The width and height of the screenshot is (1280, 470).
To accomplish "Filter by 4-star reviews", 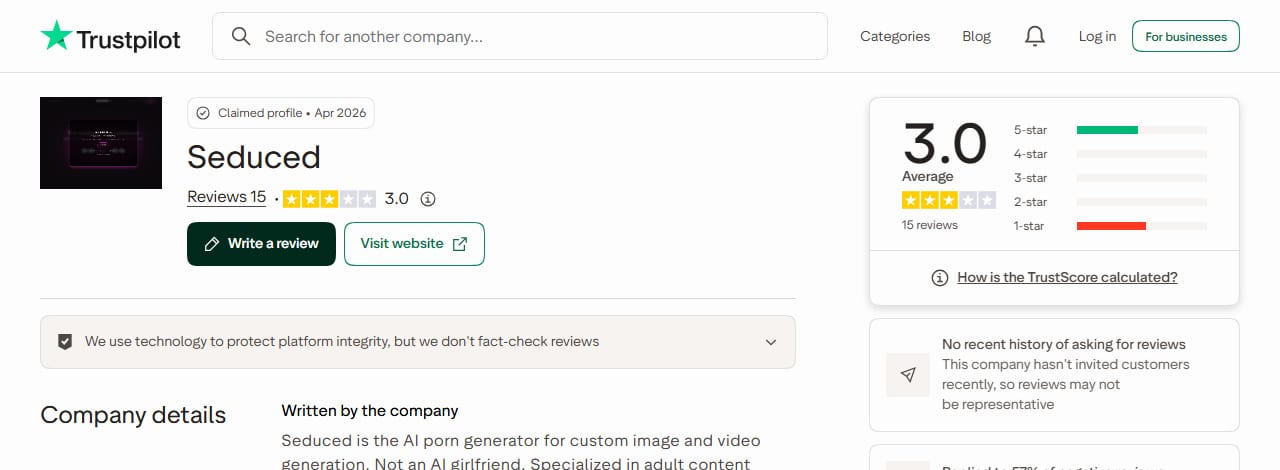I will (1110, 154).
